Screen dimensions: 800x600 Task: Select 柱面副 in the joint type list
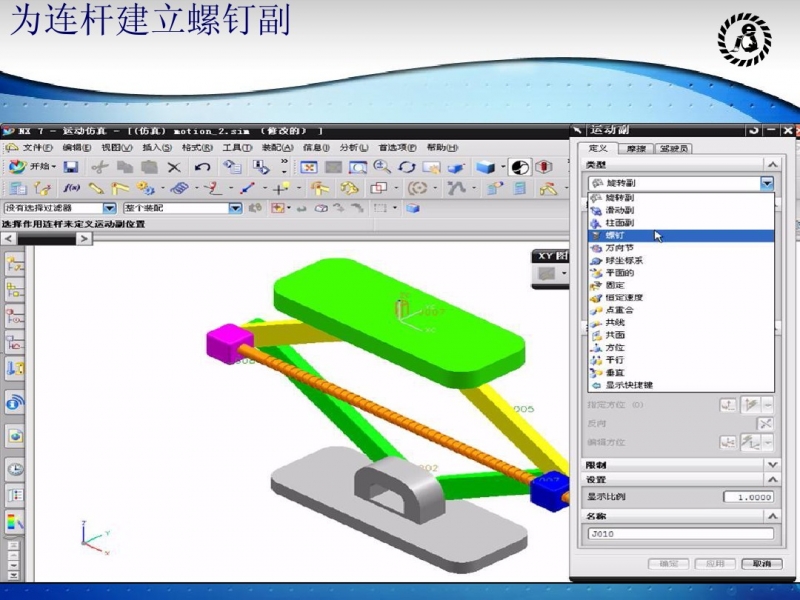point(681,223)
